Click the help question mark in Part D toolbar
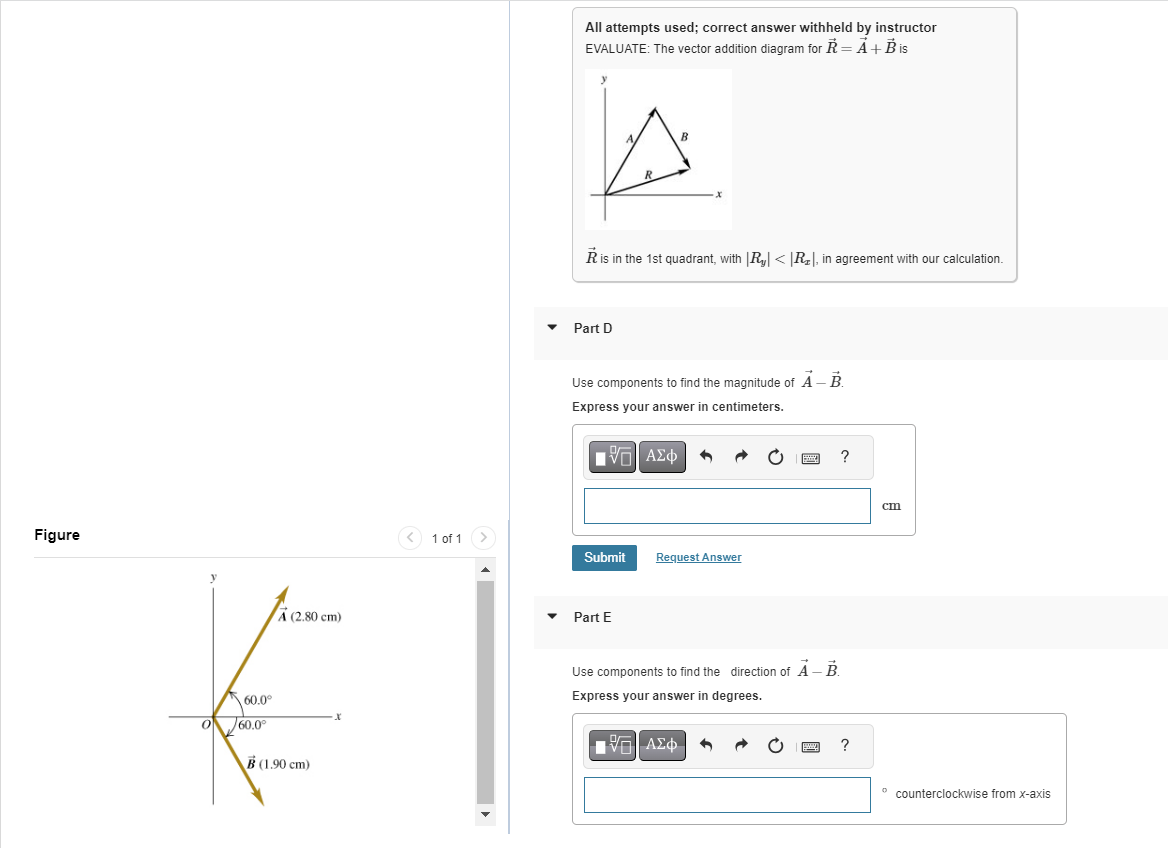Image resolution: width=1168 pixels, height=848 pixels. point(844,456)
